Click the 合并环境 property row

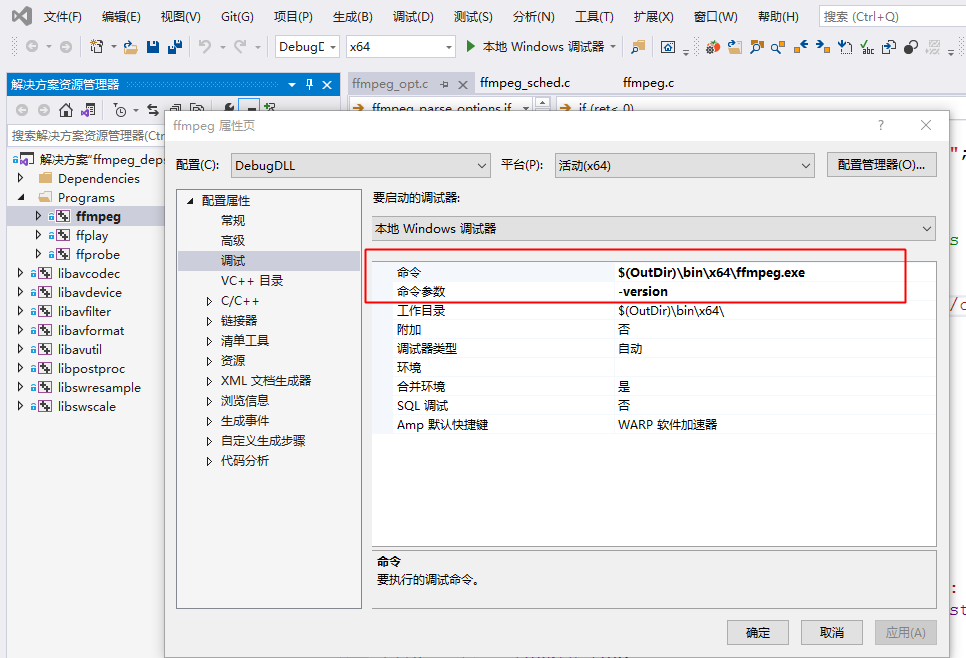click(654, 387)
